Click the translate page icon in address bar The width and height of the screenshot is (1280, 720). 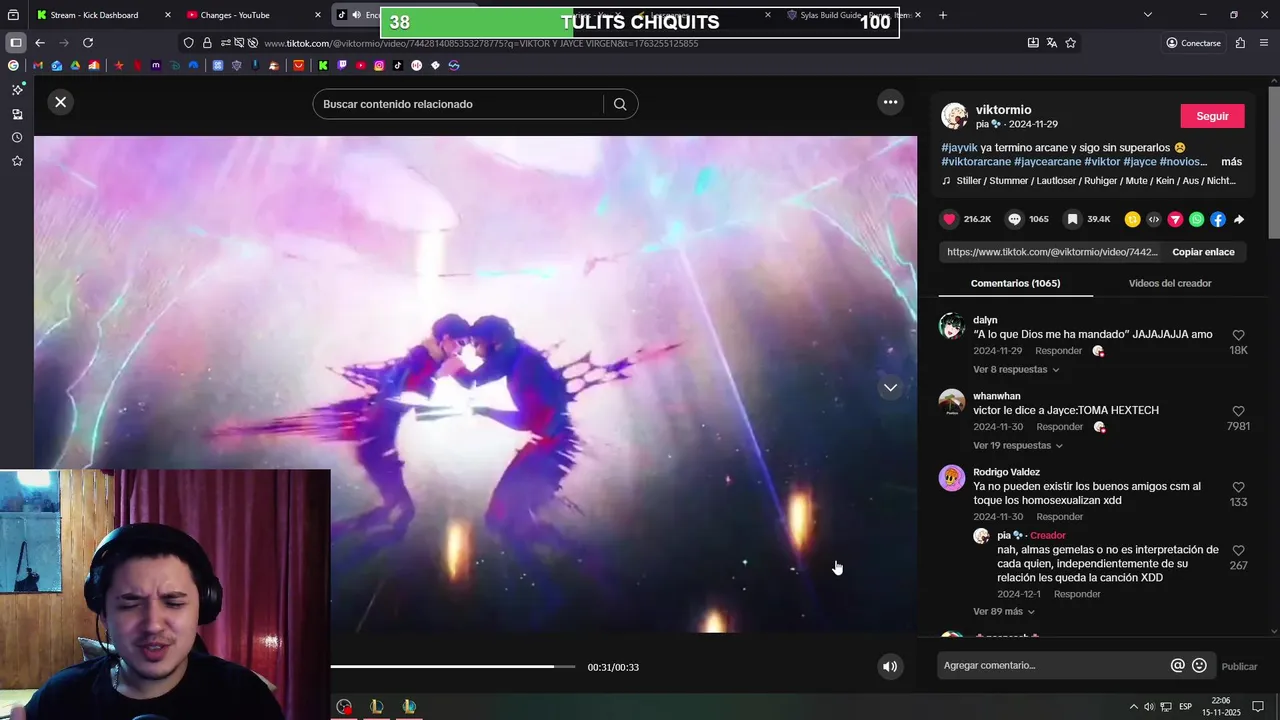pos(1052,43)
